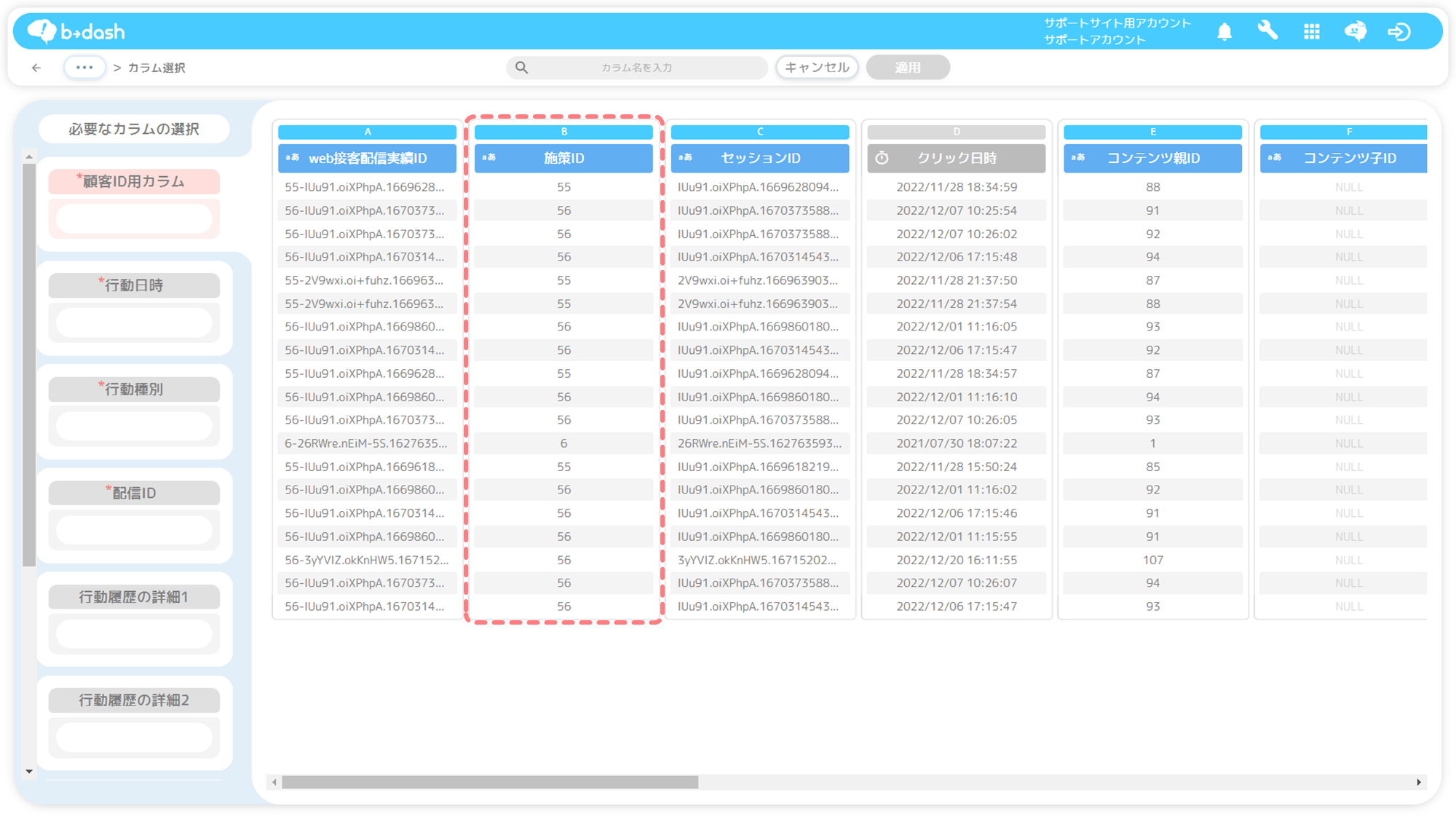Select column B header 施策ID
1456x819 pixels.
[x=563, y=158]
